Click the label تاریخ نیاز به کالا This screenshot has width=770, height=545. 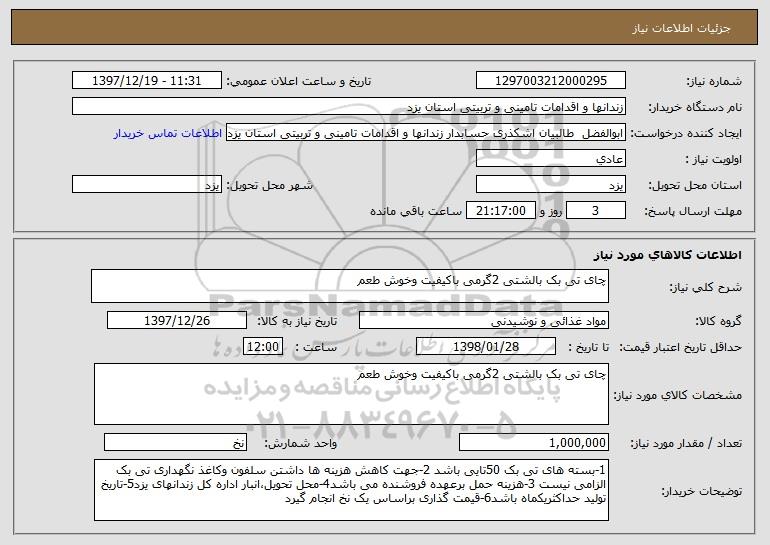pyautogui.click(x=297, y=321)
